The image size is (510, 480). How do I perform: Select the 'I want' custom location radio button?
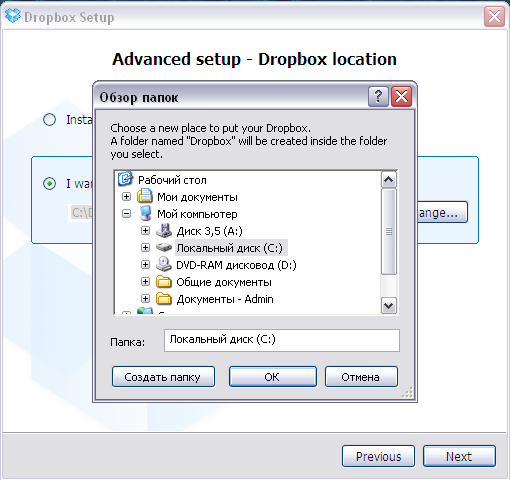click(x=50, y=184)
